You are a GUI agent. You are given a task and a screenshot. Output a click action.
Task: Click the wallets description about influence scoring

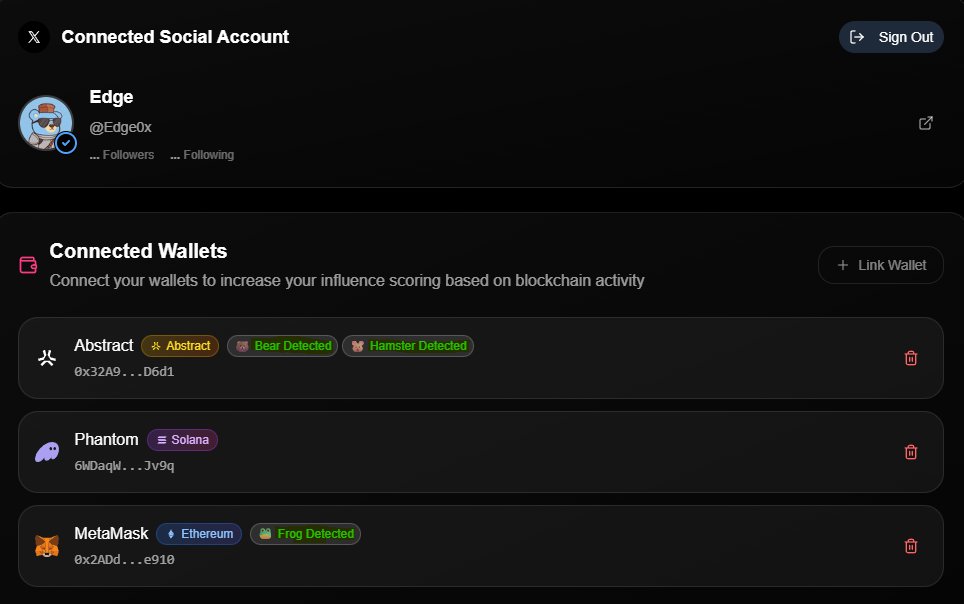click(347, 281)
